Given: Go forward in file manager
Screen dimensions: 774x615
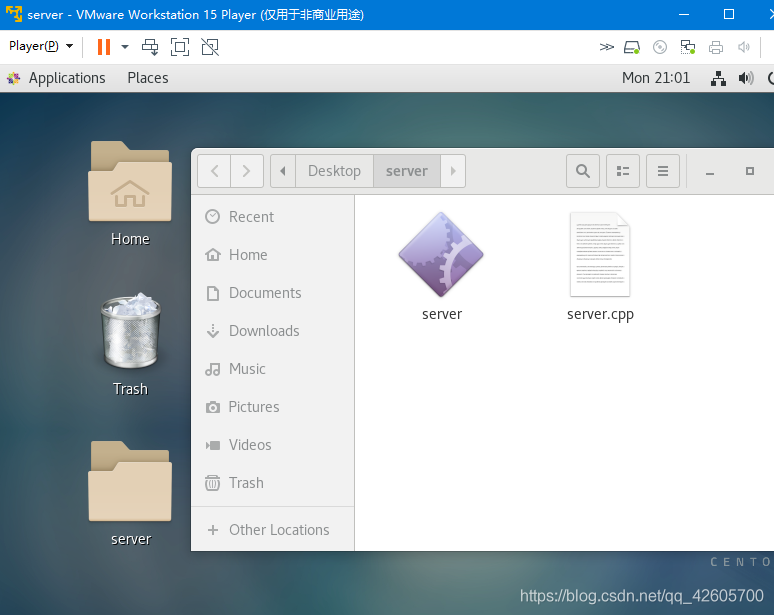Looking at the screenshot, I should tap(246, 171).
